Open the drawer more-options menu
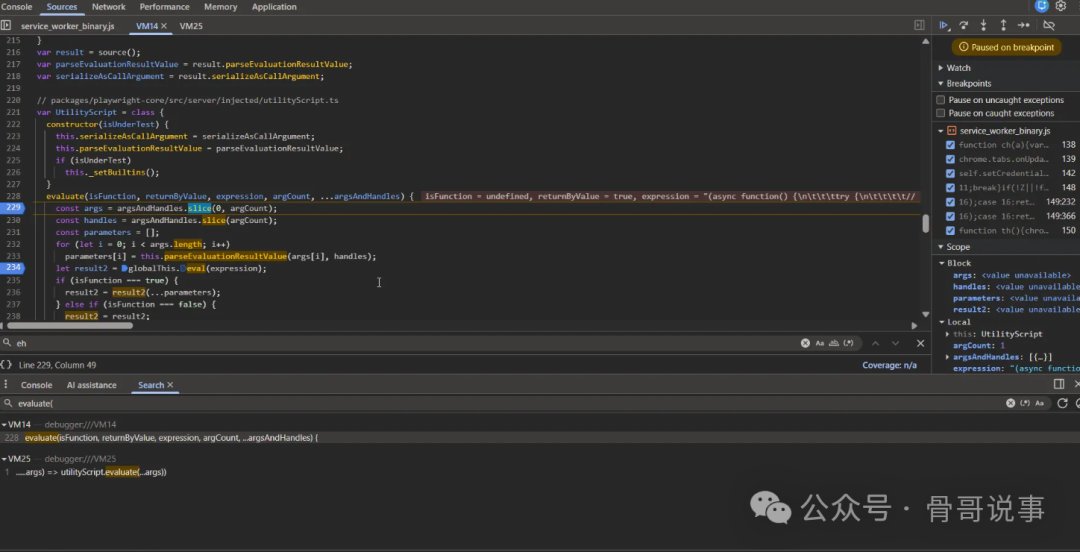Viewport: 1080px width, 552px height. [x=6, y=385]
